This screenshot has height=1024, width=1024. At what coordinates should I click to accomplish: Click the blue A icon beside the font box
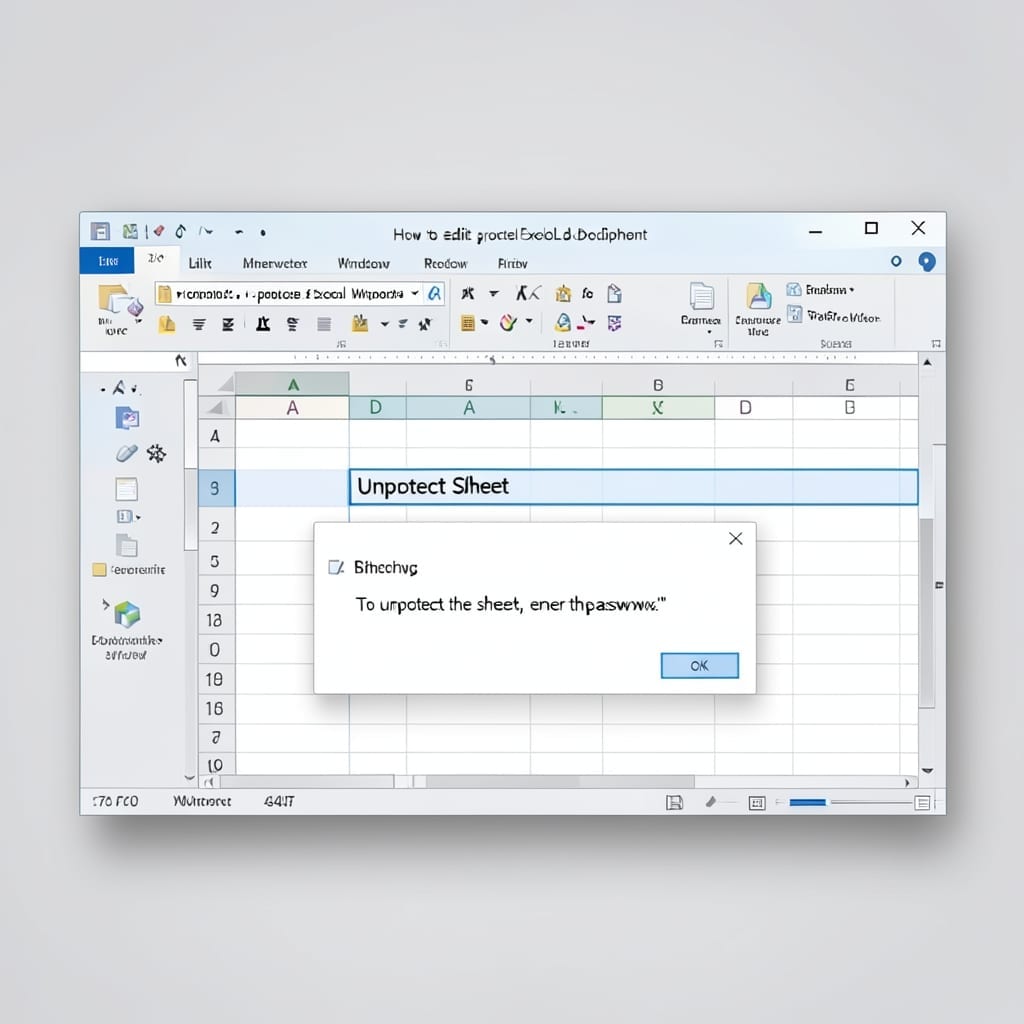[x=434, y=293]
